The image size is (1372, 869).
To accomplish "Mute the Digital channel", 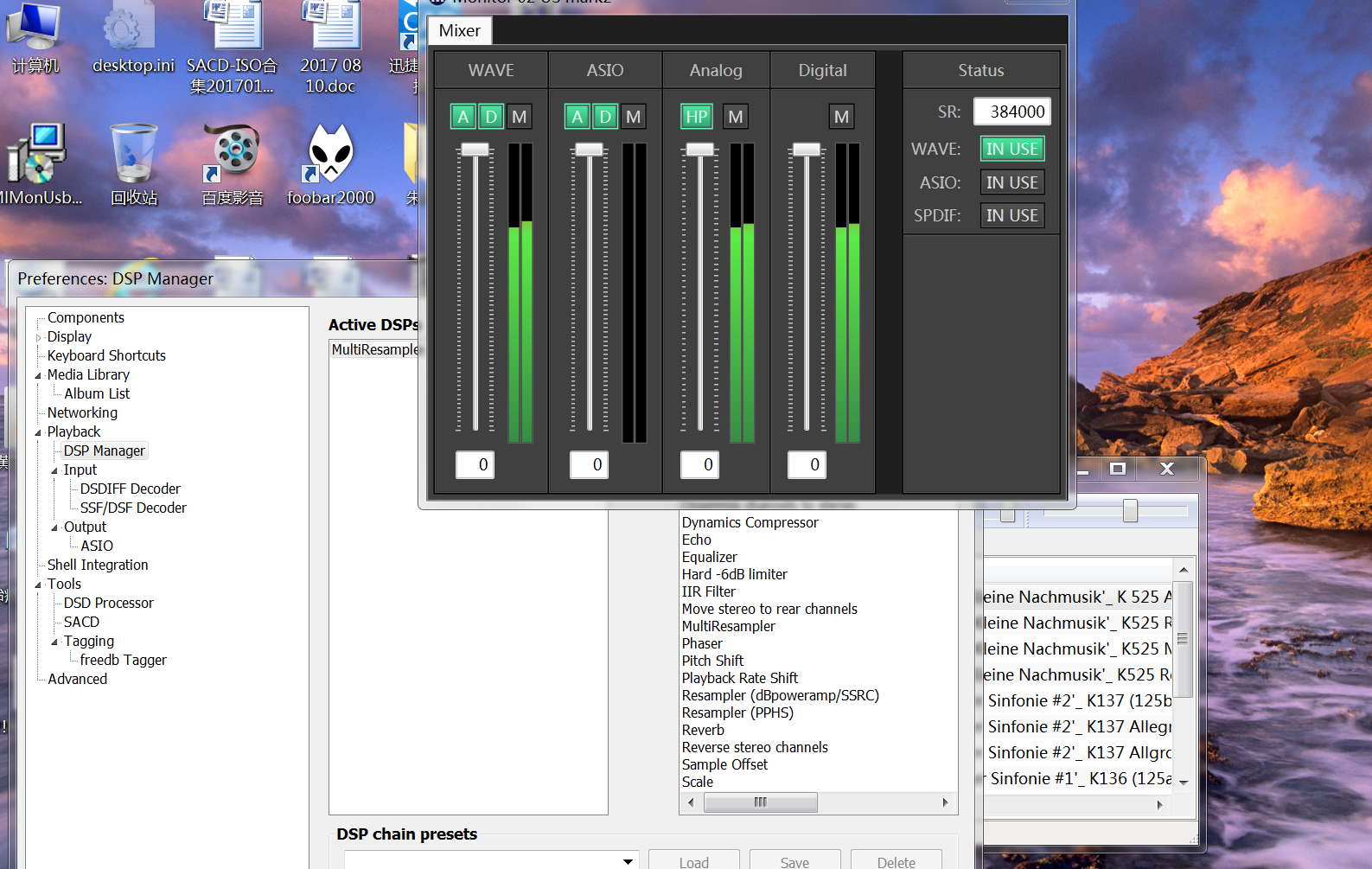I will click(x=841, y=117).
